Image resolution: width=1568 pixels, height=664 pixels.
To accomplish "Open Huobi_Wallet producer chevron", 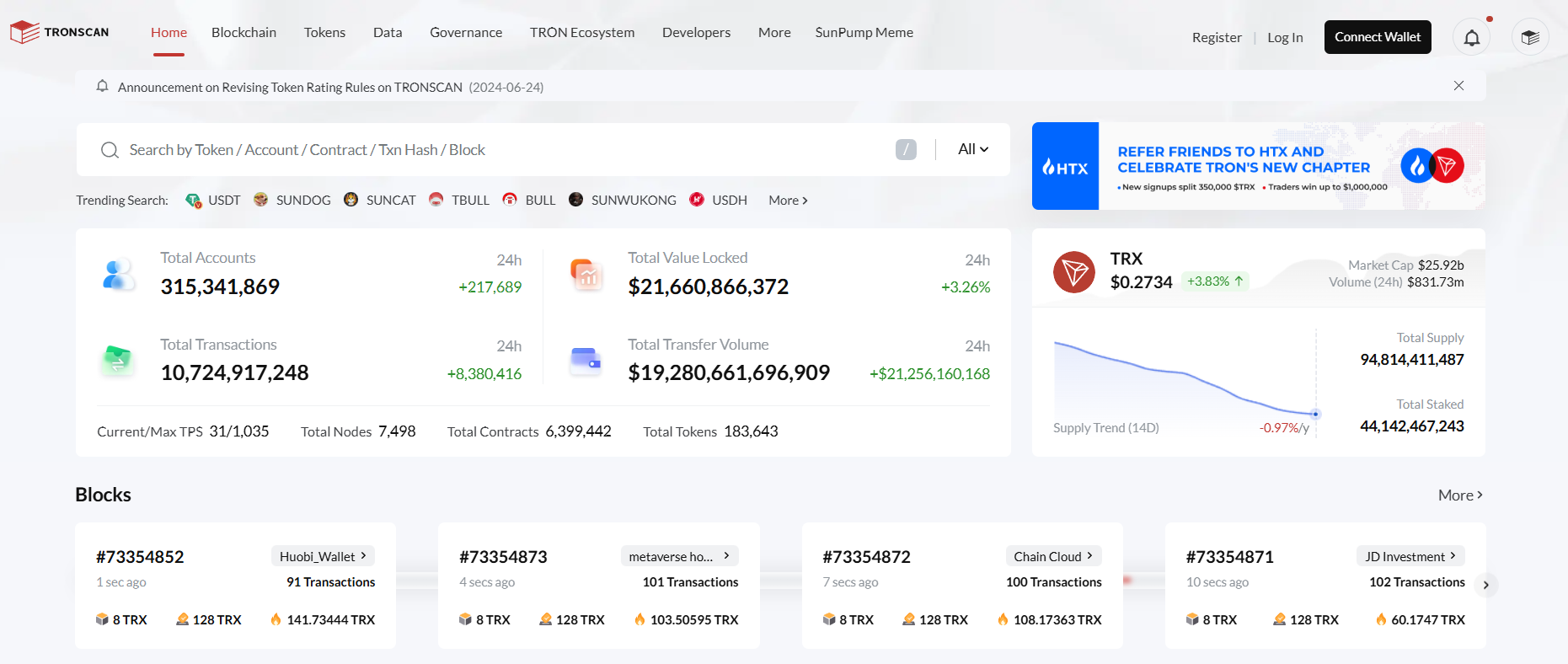I will point(363,556).
